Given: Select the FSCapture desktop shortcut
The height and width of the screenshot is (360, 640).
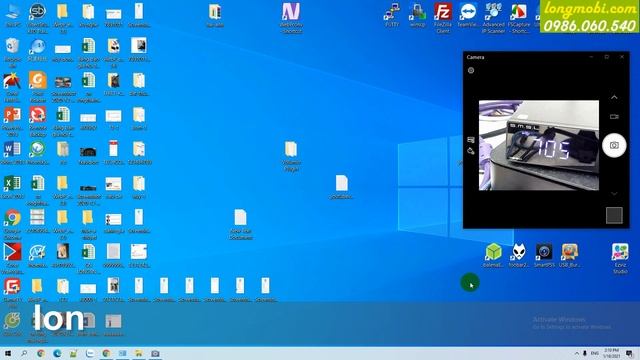Looking at the screenshot, I should tap(519, 17).
